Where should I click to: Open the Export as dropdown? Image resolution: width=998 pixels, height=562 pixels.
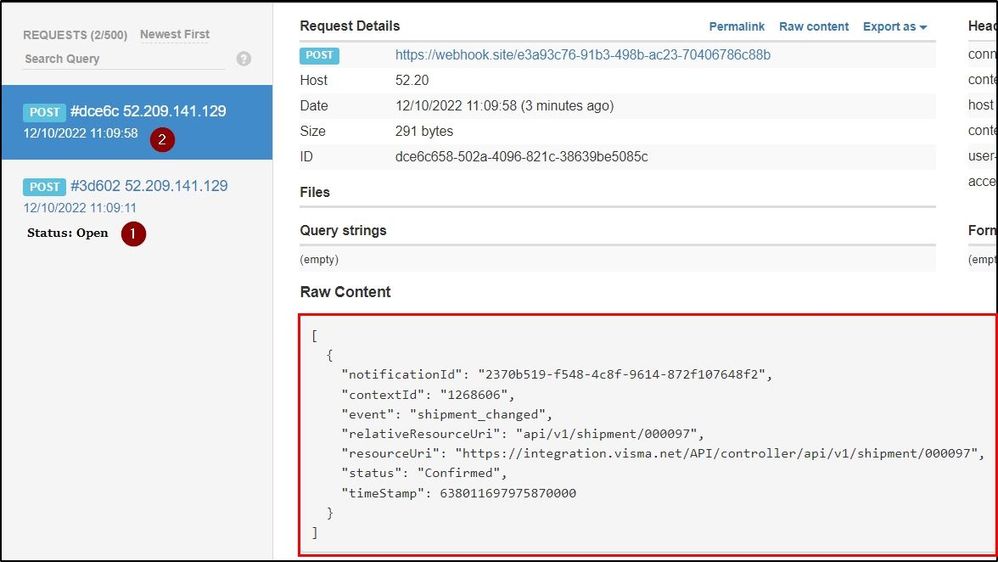tap(895, 27)
